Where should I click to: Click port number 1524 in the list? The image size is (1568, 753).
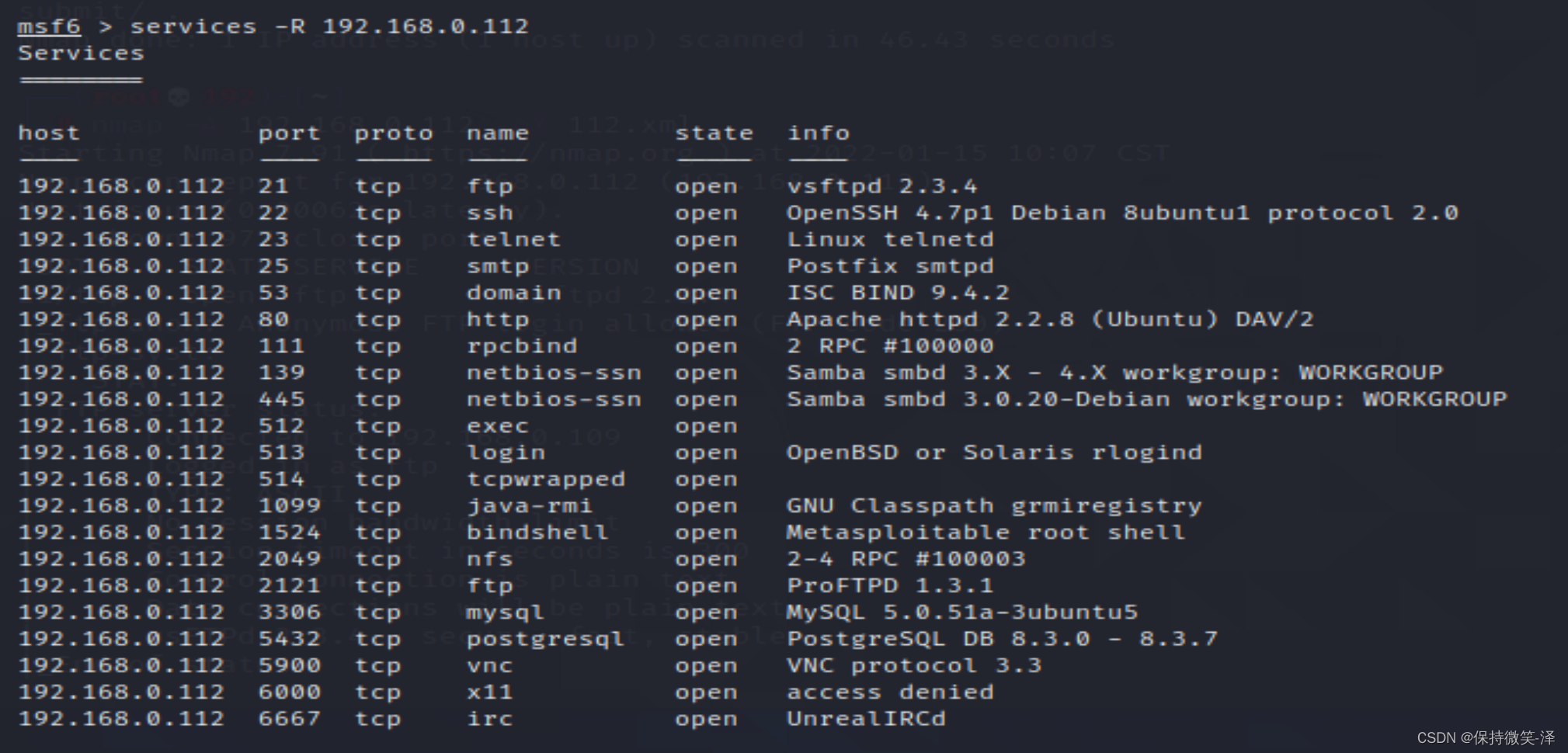click(289, 533)
